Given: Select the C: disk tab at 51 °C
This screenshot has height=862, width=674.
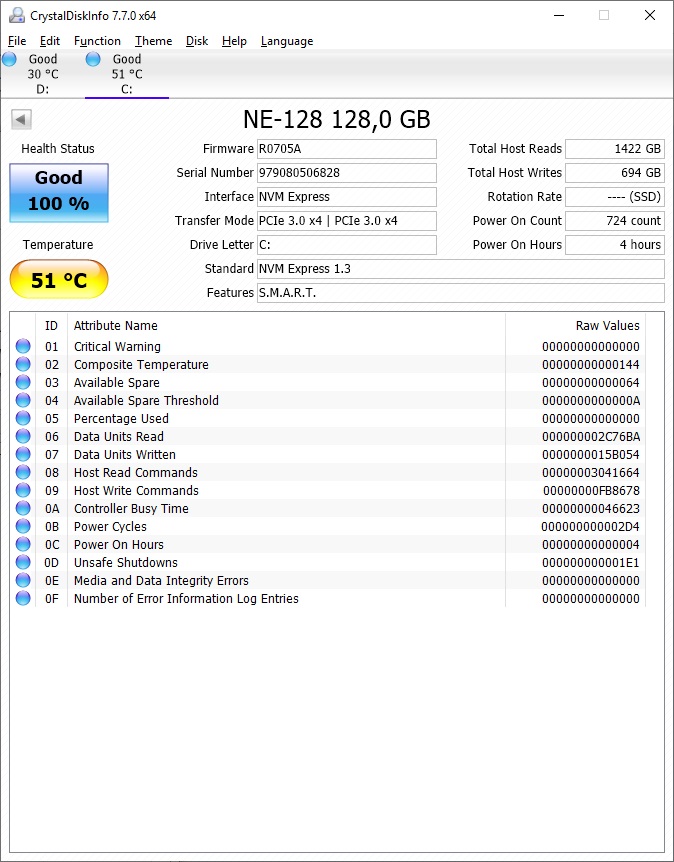Looking at the screenshot, I should (x=126, y=74).
